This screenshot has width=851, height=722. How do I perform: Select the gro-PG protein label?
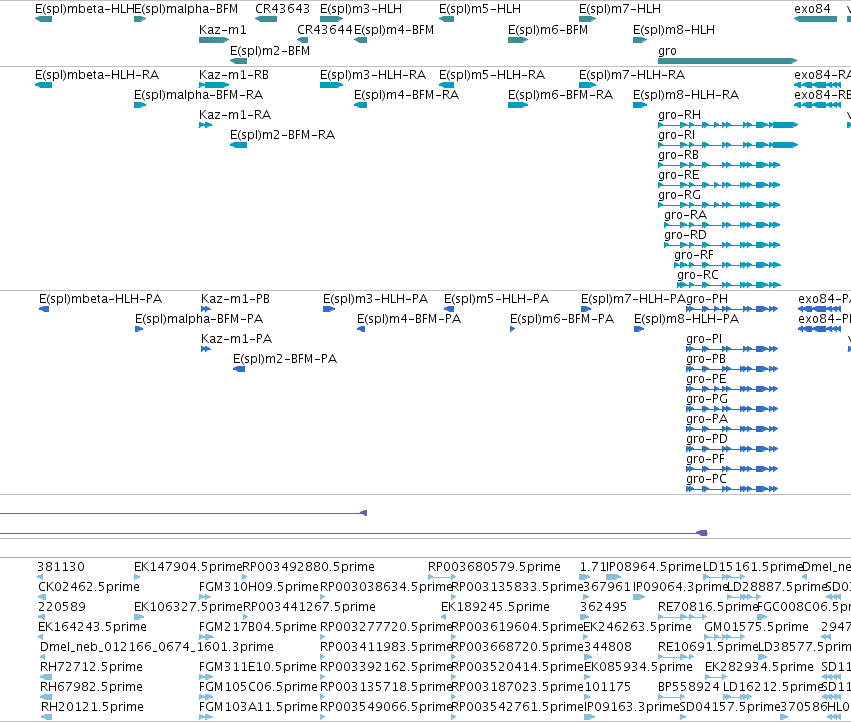click(707, 399)
